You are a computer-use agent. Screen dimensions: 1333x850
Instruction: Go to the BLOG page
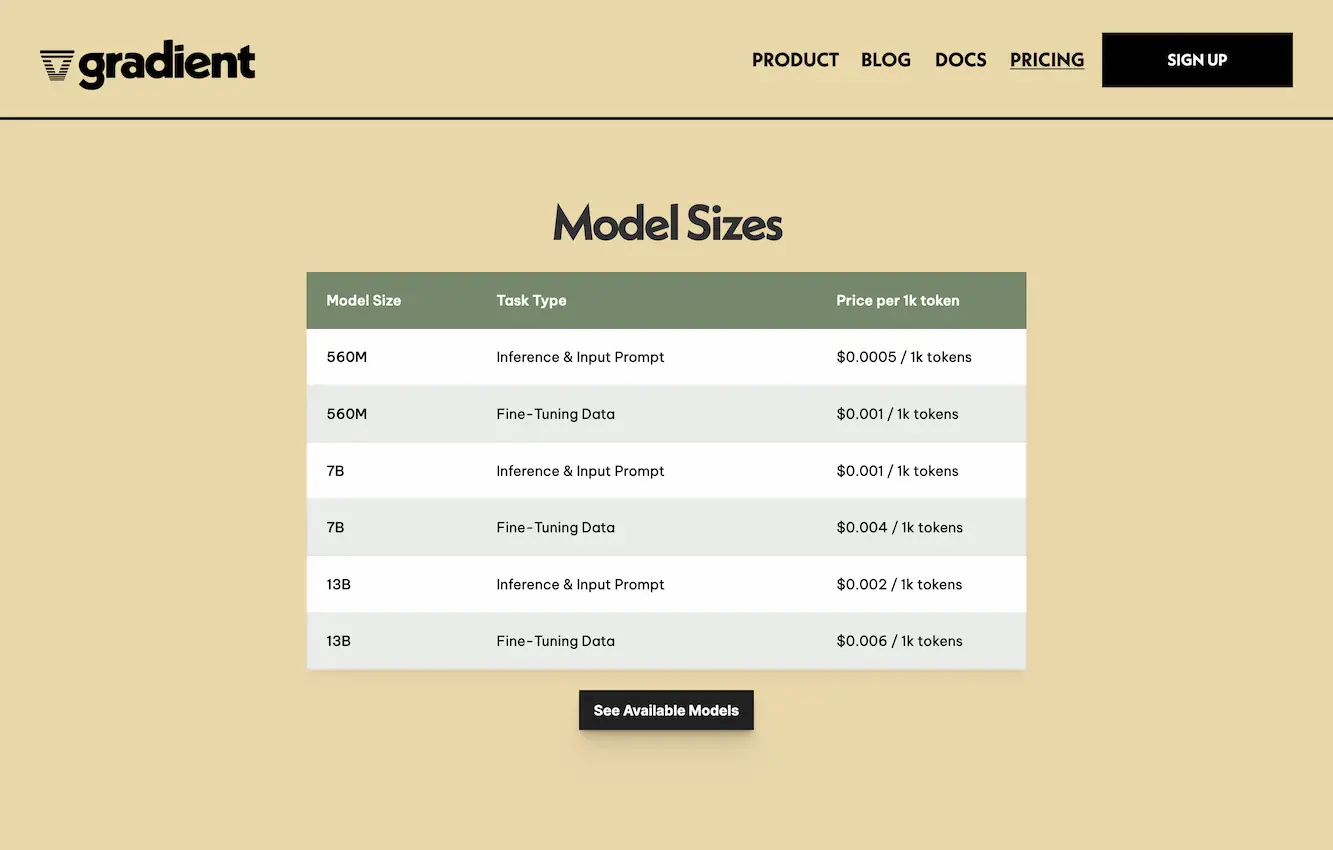coord(886,60)
